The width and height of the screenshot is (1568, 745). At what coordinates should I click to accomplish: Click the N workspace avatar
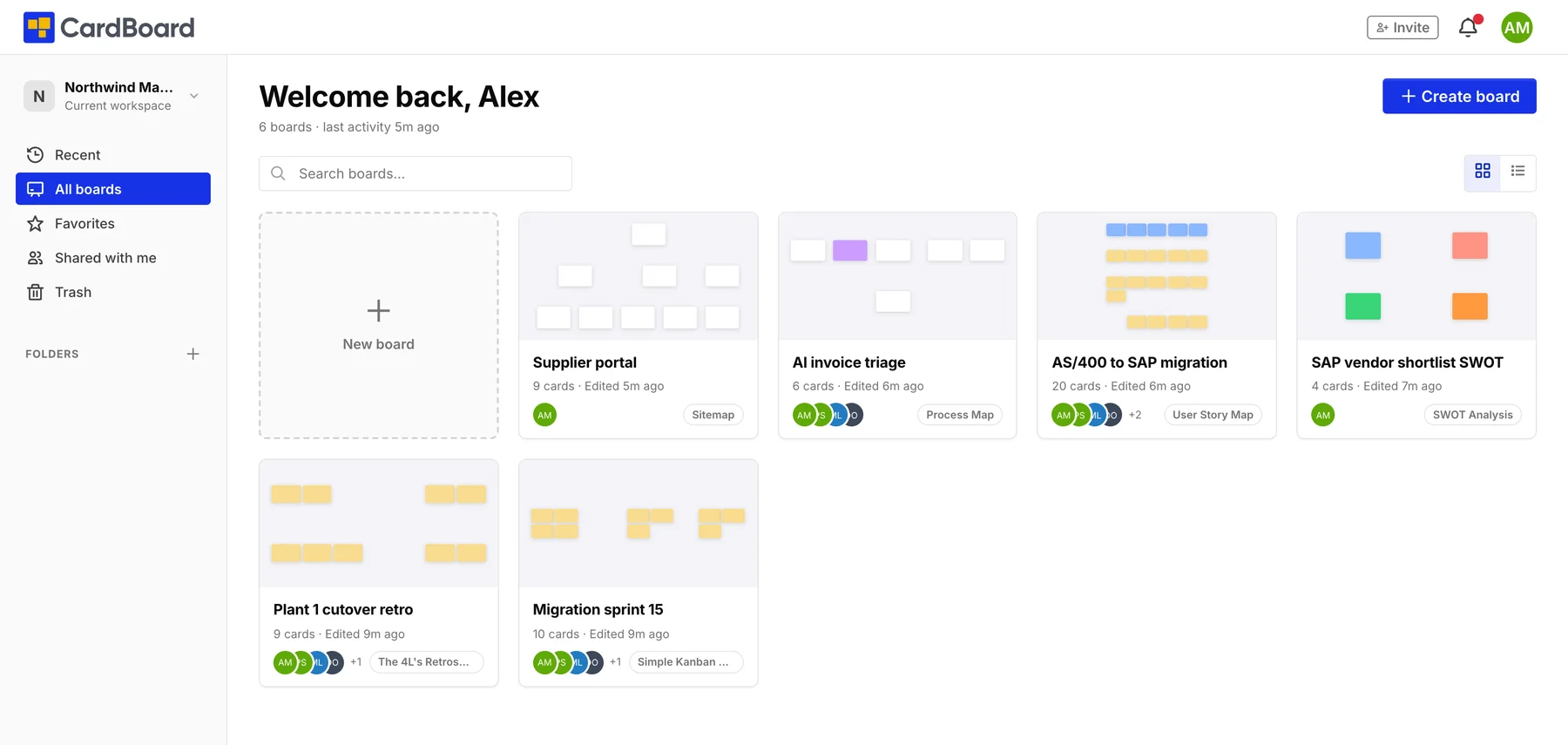click(39, 97)
